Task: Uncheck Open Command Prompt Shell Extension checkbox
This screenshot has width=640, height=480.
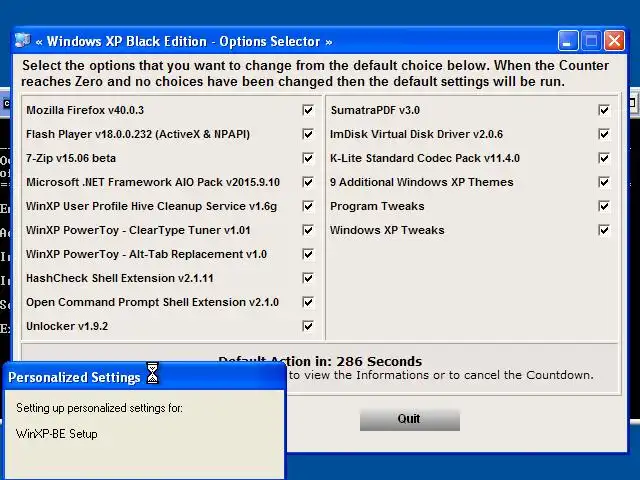Action: pyautogui.click(x=308, y=302)
